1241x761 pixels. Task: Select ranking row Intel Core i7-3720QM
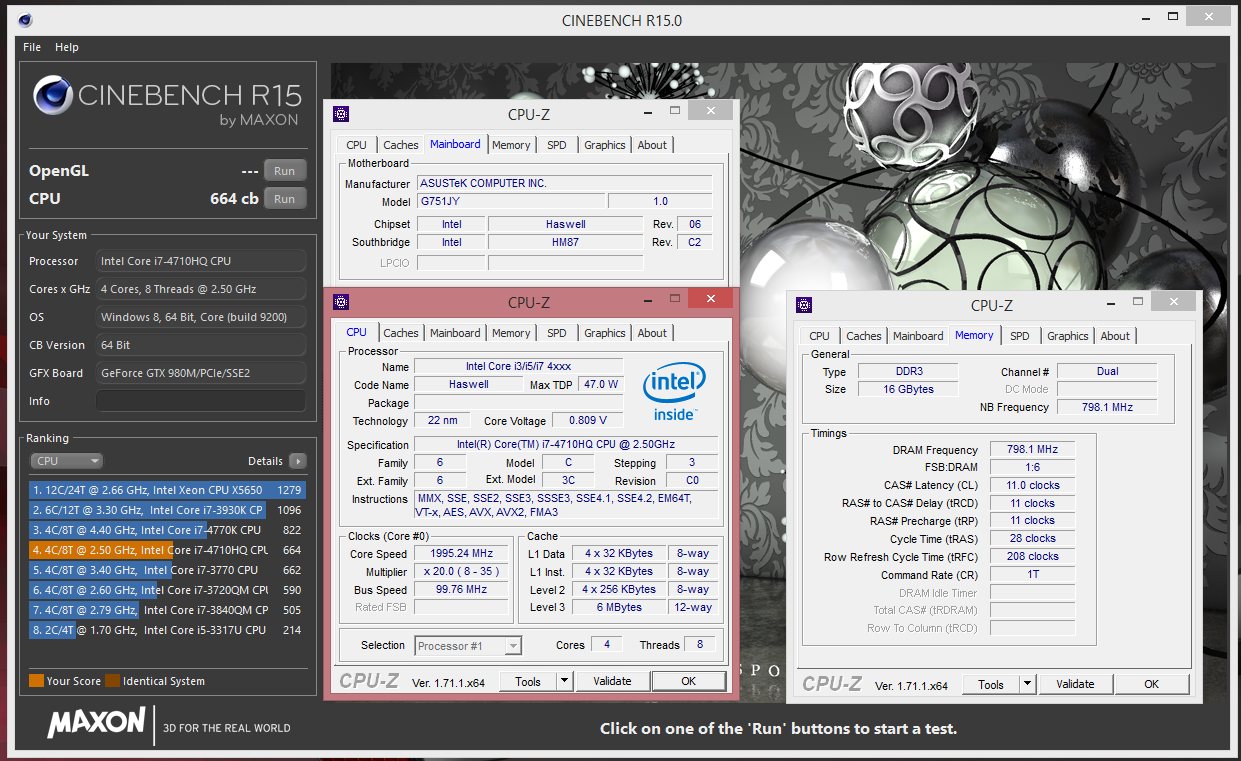click(167, 590)
